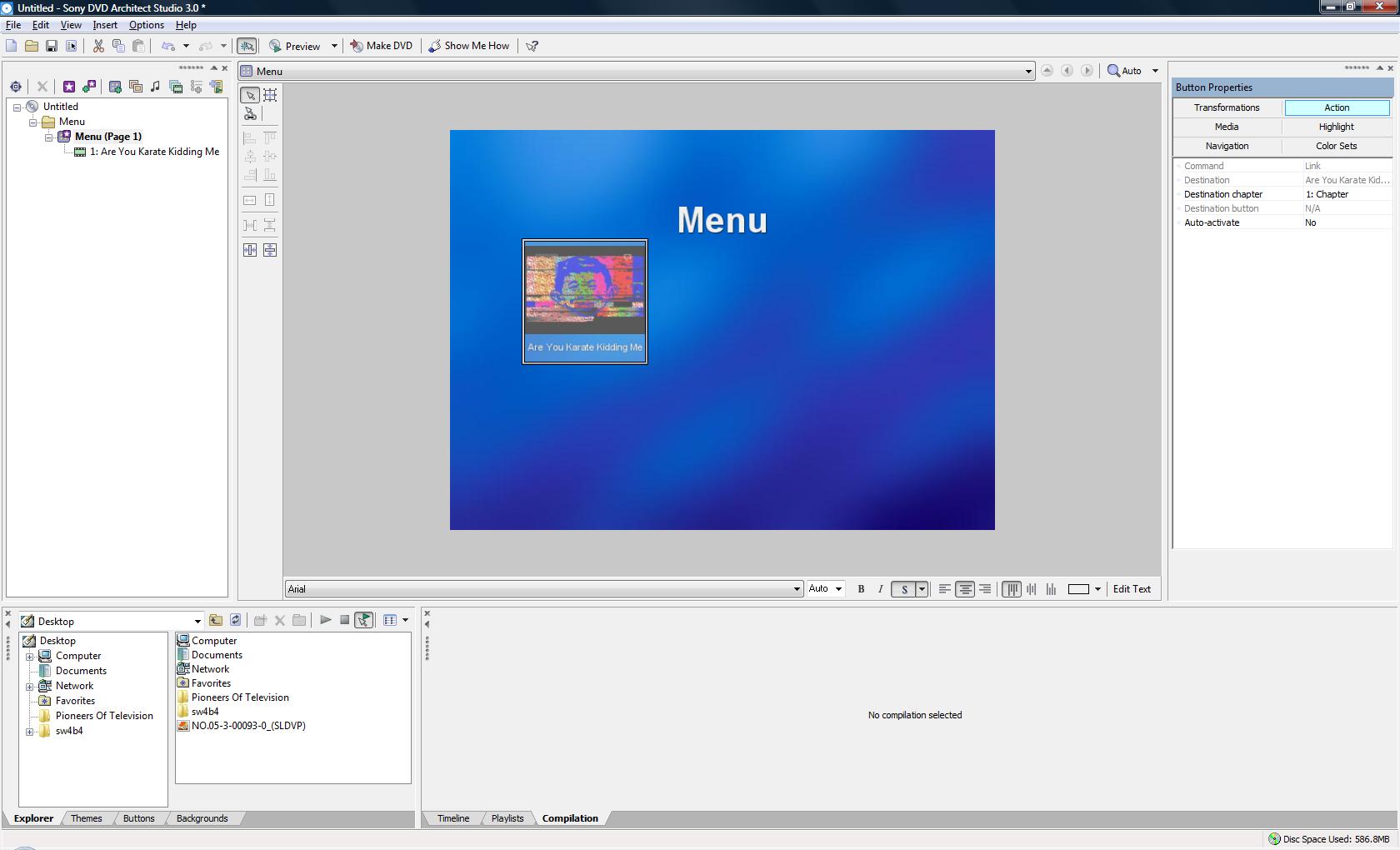Select the Sizing tool in workspace toolbar
Viewport: 1400px width, 850px height.
pos(270,95)
